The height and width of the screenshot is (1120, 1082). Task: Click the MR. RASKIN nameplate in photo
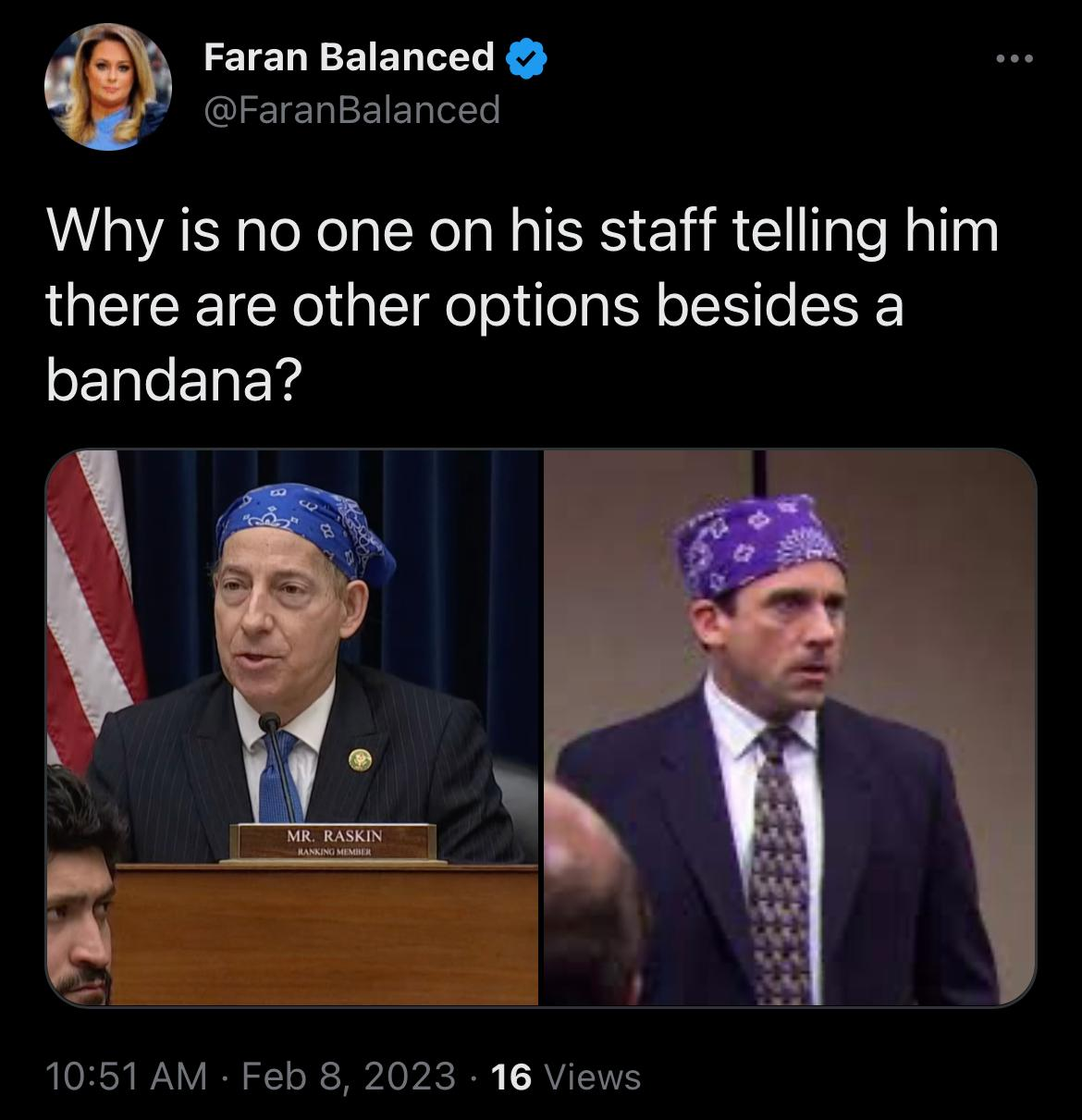tap(333, 842)
